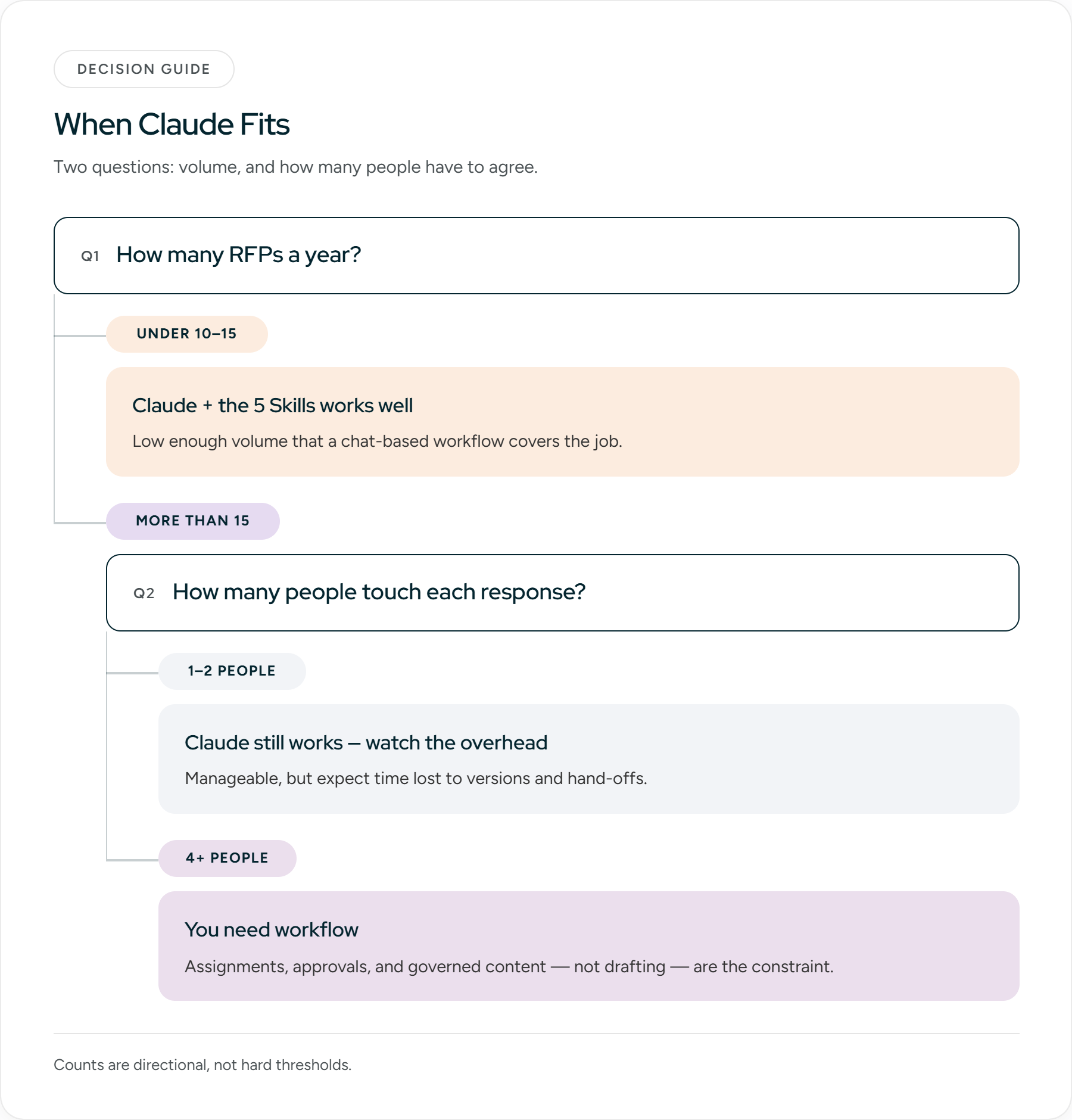Click the subtitle about volume and agreement
The width and height of the screenshot is (1072, 1120).
coord(295,167)
